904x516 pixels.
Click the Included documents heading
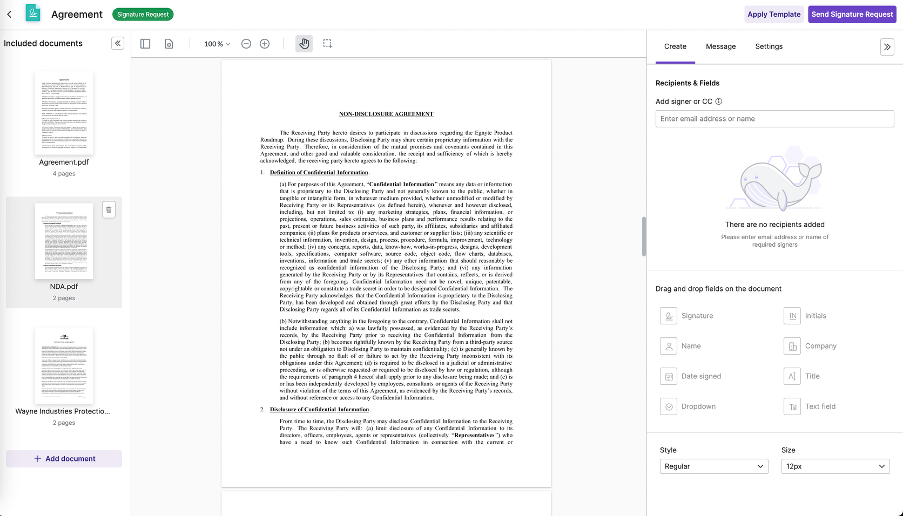coord(43,43)
